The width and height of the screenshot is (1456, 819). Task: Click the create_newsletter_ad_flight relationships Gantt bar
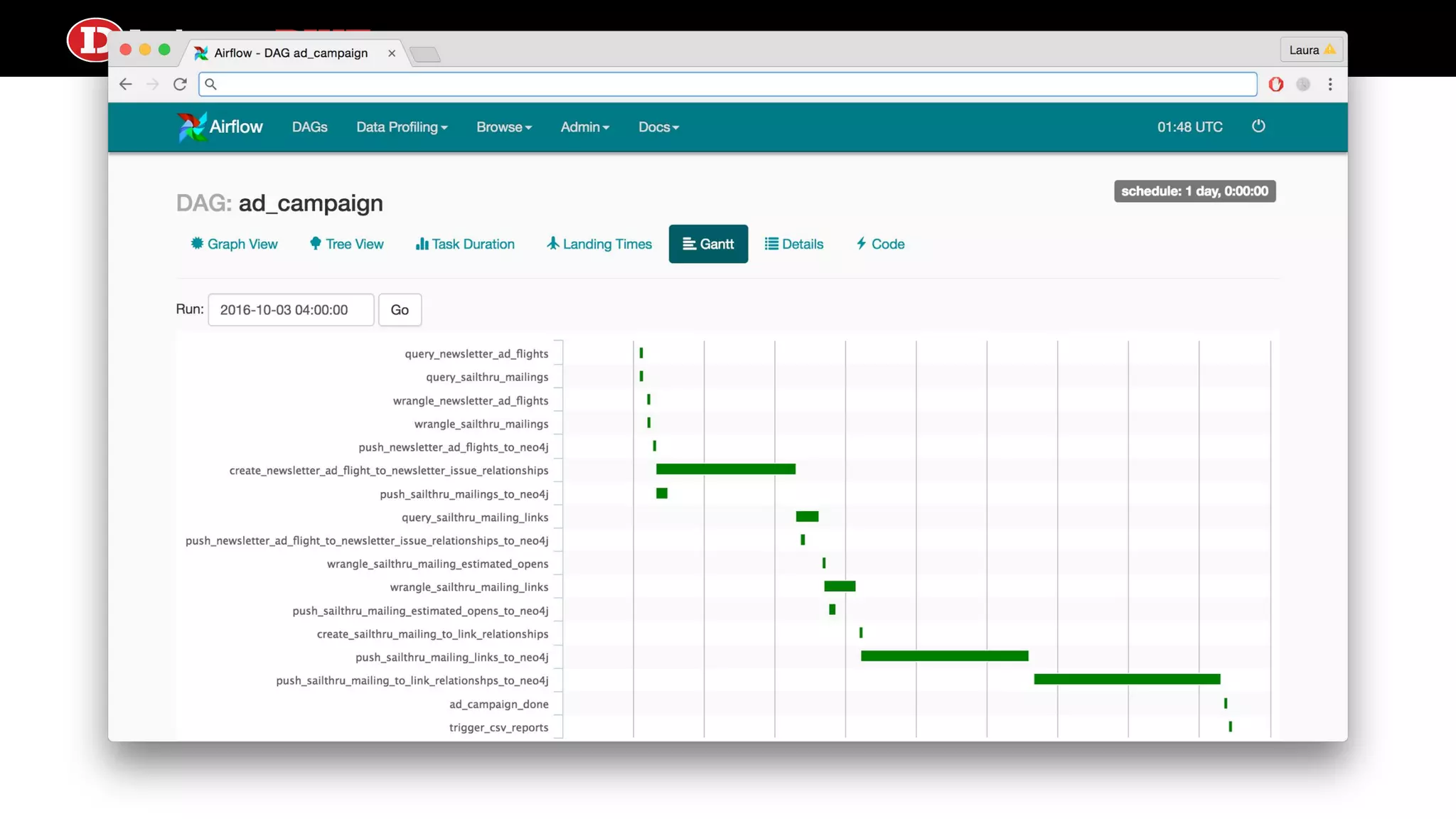725,469
